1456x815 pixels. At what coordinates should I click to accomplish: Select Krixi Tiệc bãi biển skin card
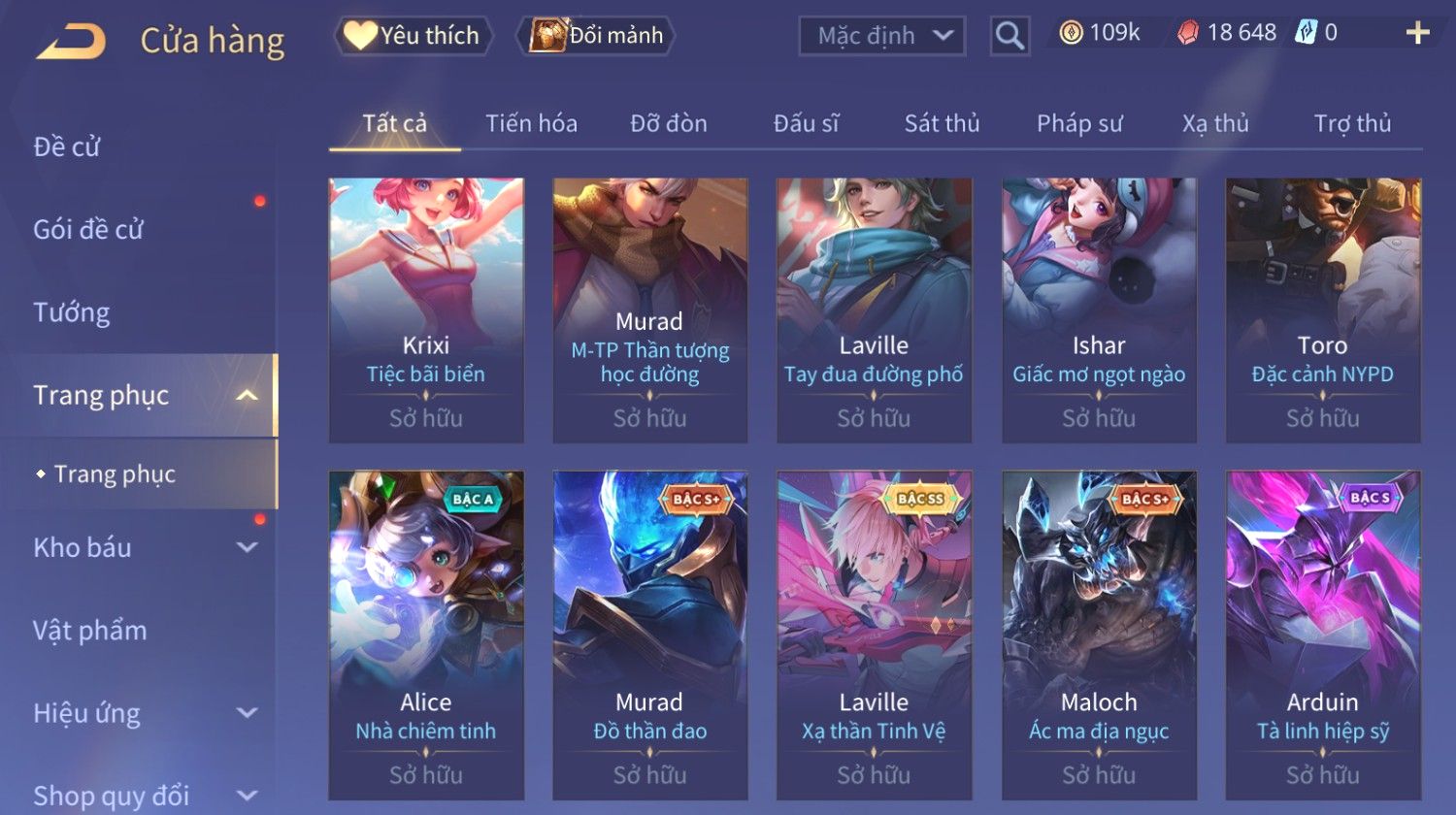[x=426, y=310]
